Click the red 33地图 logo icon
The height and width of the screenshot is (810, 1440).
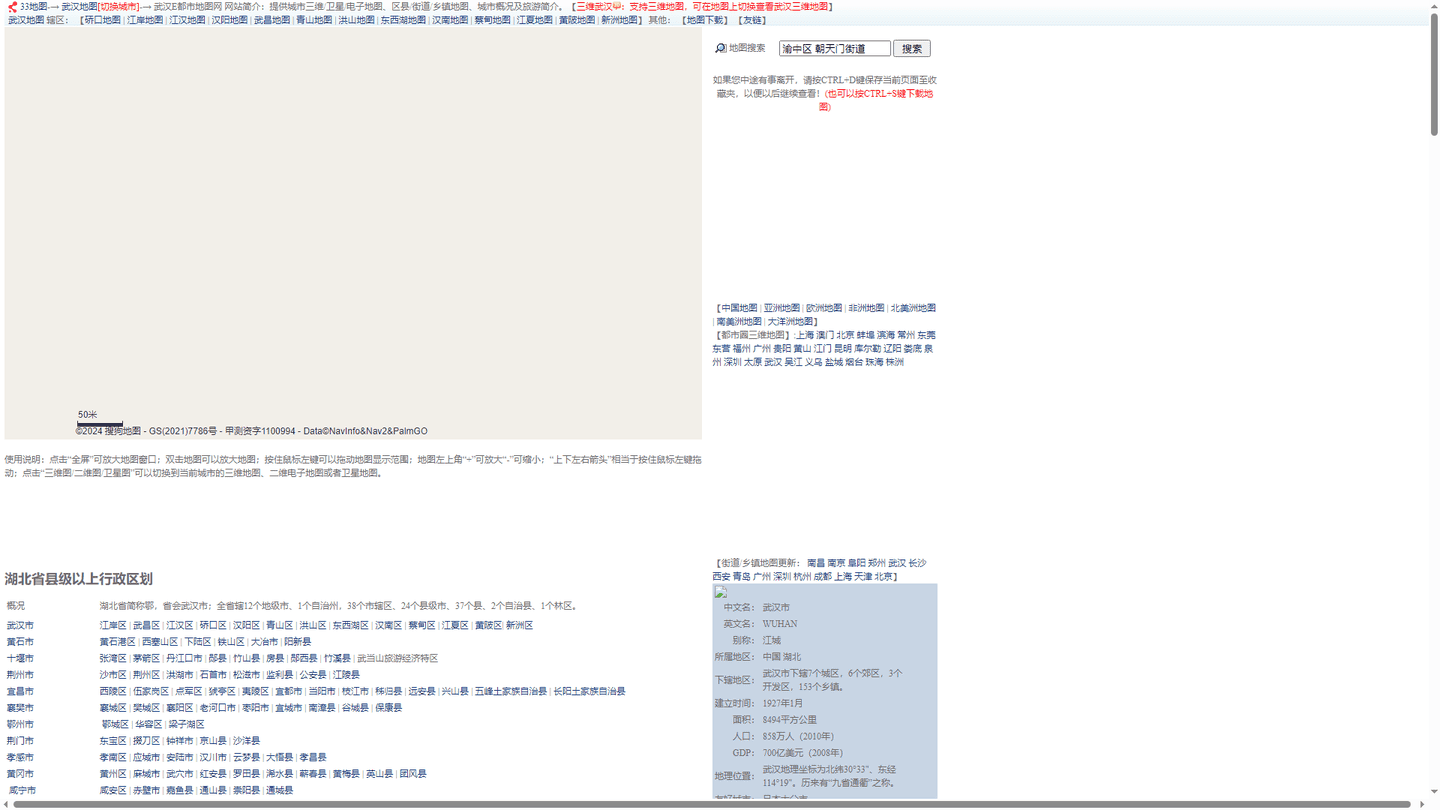[x=12, y=7]
